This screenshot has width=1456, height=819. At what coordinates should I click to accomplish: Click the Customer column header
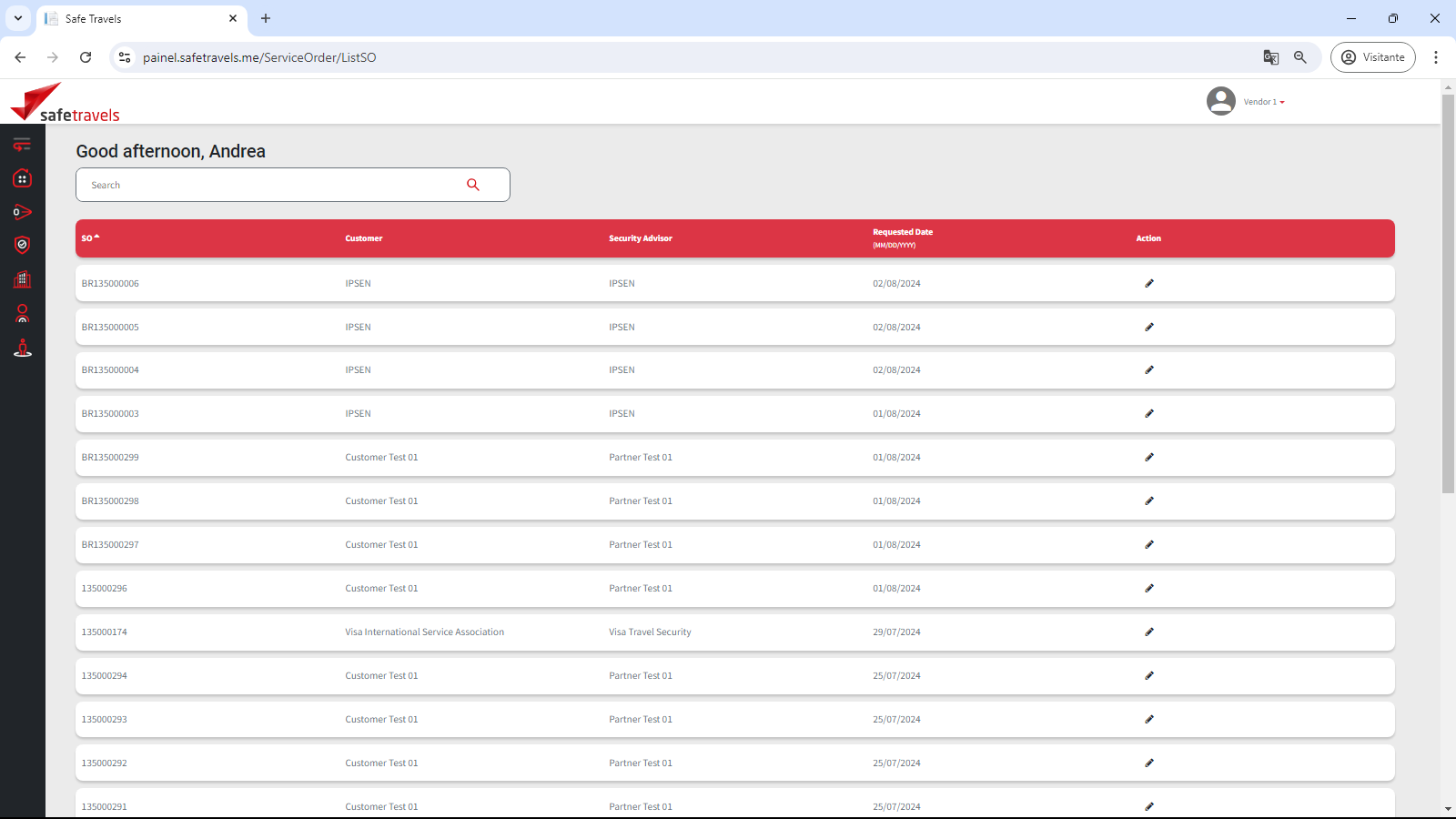pos(364,238)
